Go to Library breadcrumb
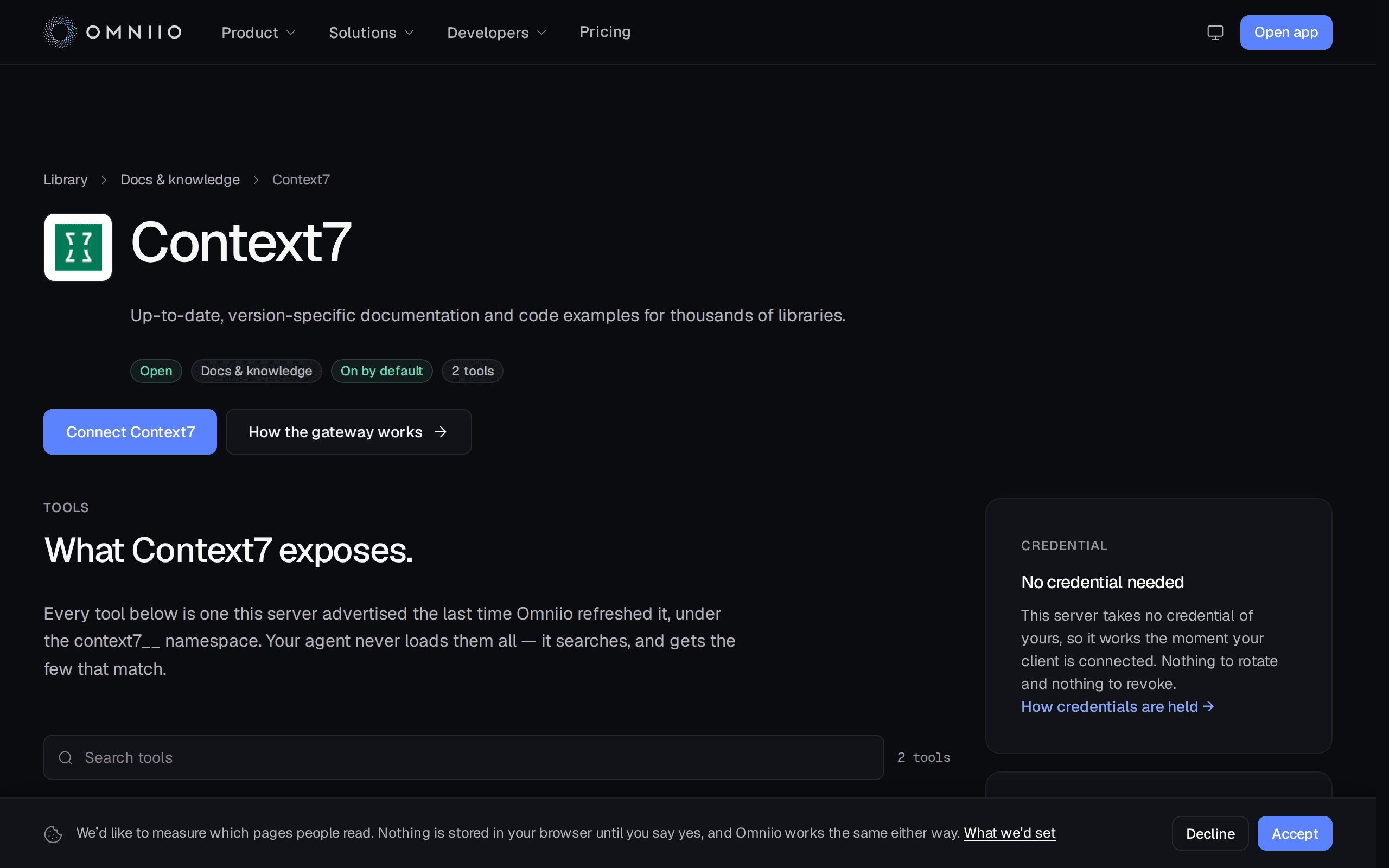The height and width of the screenshot is (868, 1389). click(66, 180)
